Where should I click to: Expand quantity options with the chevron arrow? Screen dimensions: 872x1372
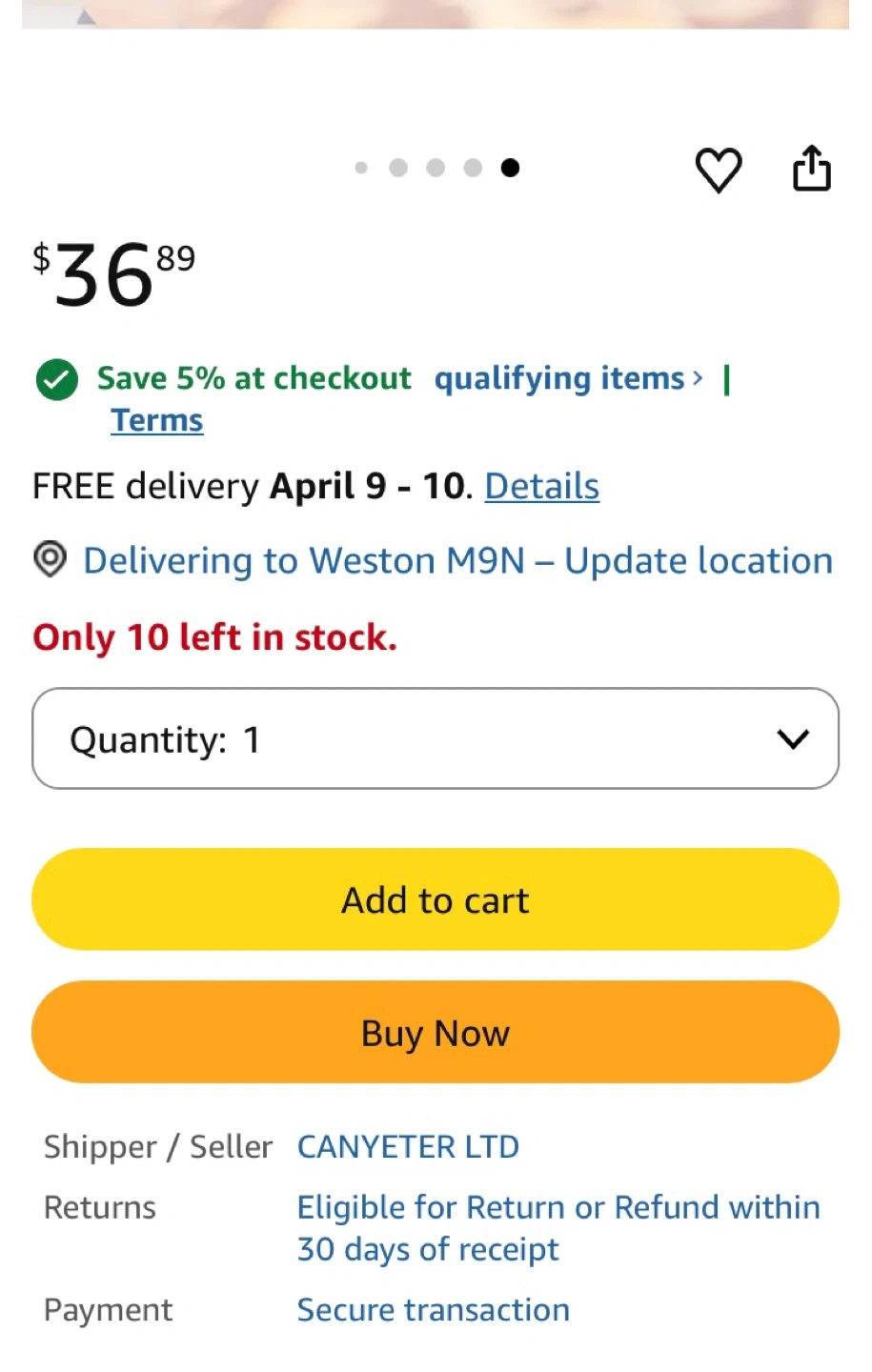(x=792, y=738)
